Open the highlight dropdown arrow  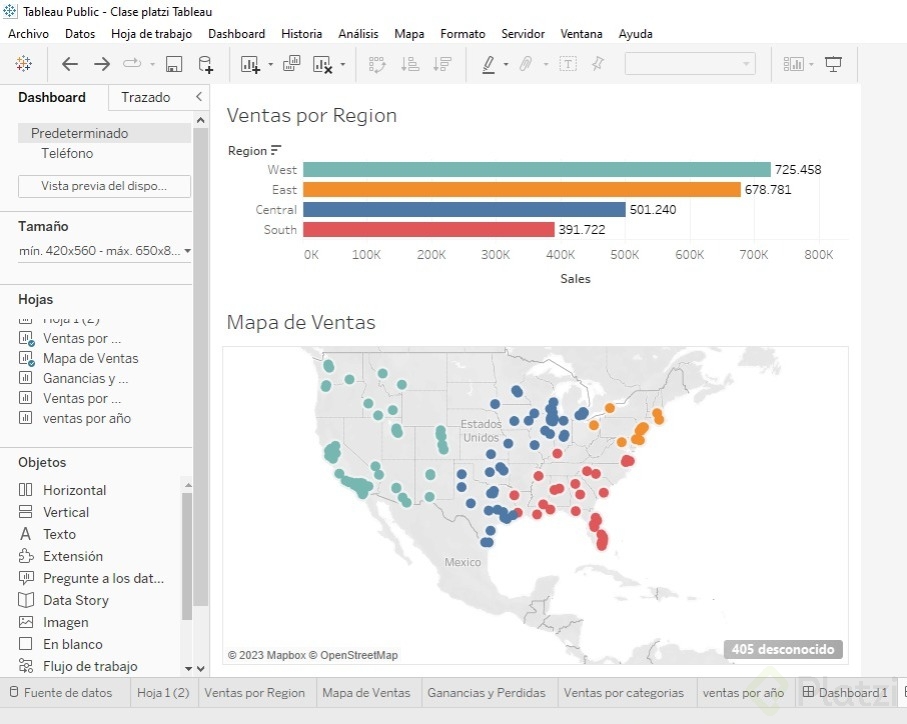(x=506, y=64)
